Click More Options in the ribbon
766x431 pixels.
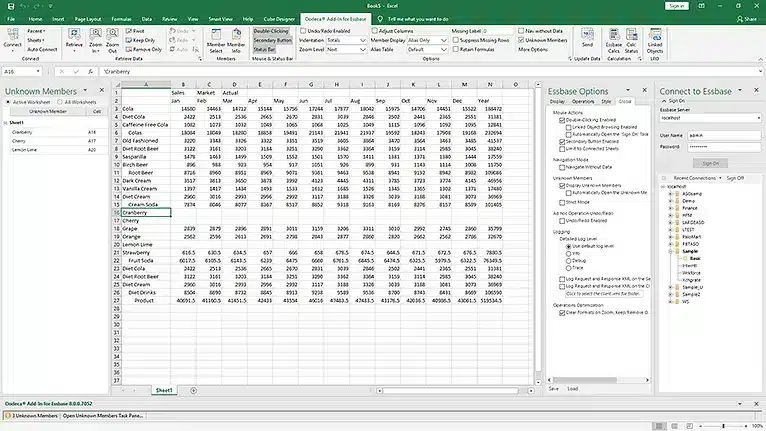coord(533,49)
